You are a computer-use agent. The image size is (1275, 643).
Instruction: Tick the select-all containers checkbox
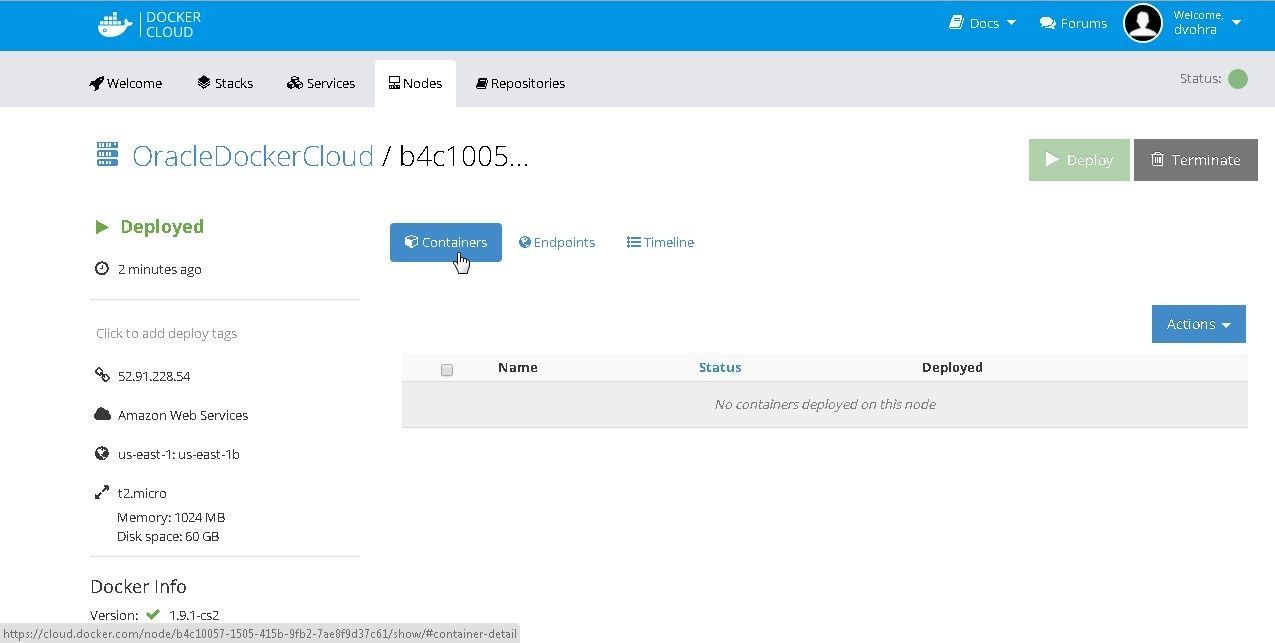pos(447,370)
